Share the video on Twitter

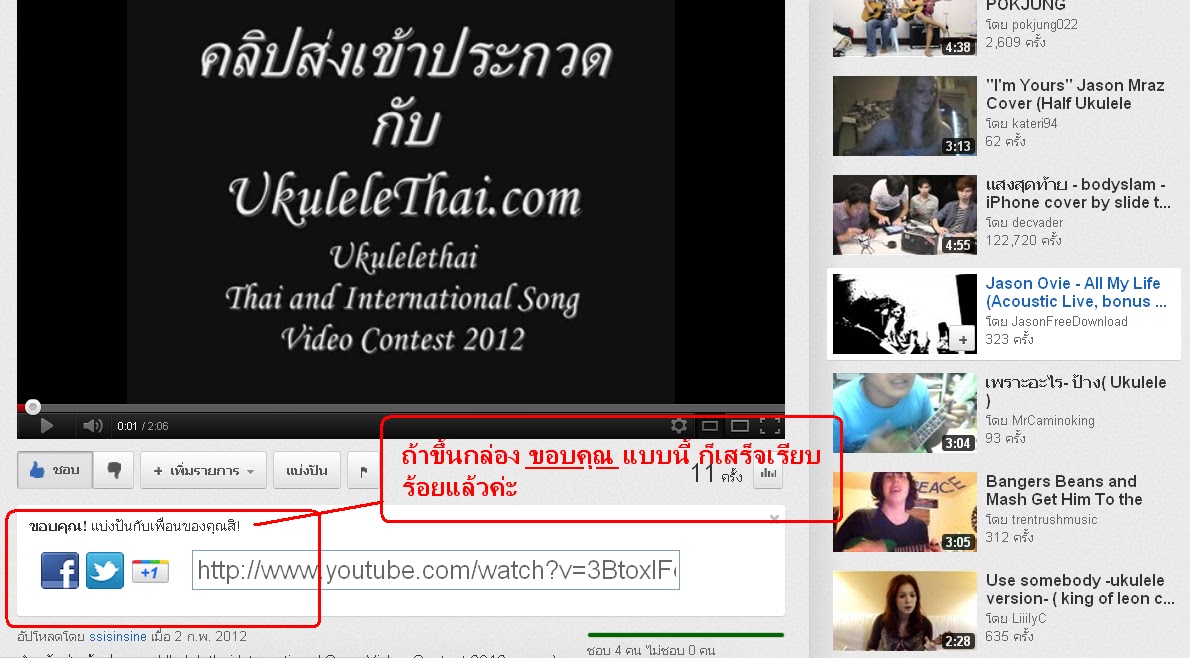(105, 571)
